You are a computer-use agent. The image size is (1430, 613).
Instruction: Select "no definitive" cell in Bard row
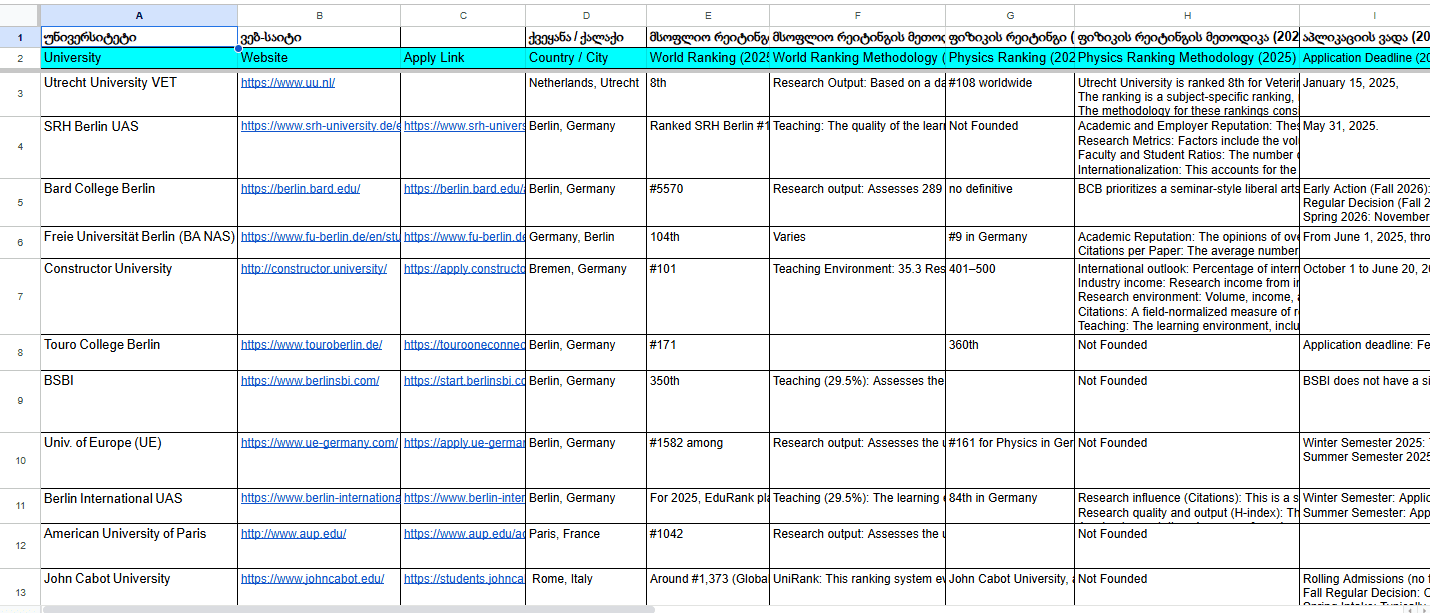point(1010,203)
